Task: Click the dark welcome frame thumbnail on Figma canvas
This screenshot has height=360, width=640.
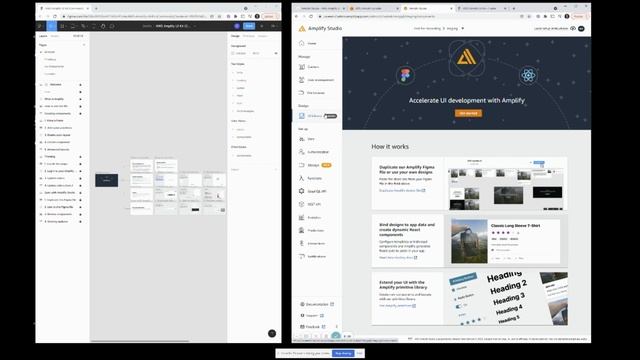Action: (x=107, y=180)
